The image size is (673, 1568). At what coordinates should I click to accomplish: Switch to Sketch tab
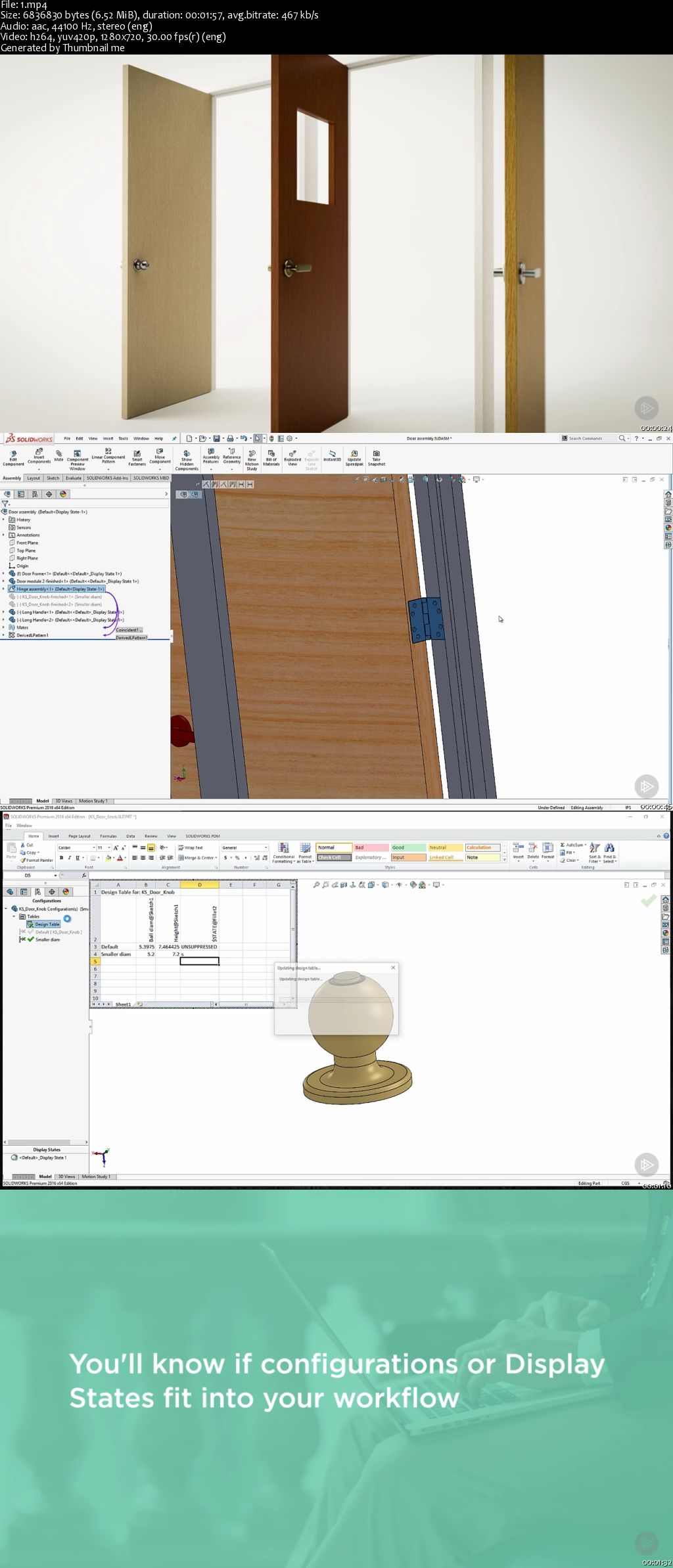(53, 478)
